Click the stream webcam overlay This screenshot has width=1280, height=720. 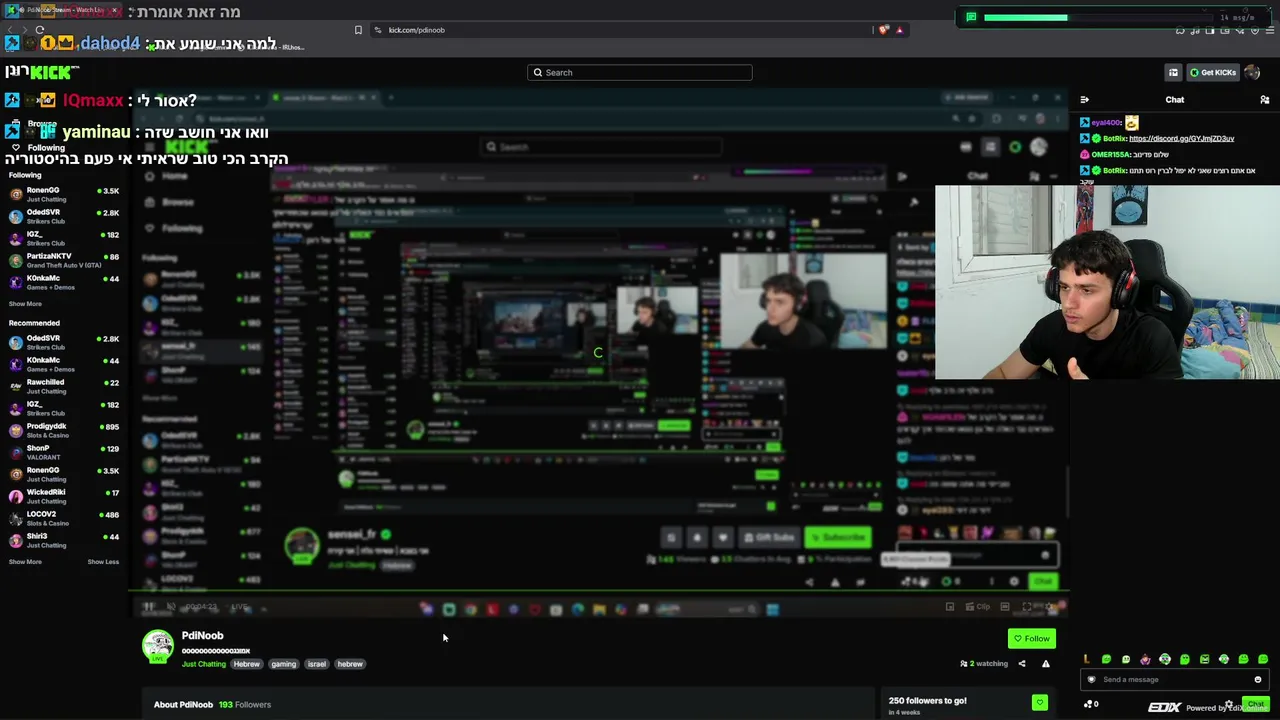(1107, 282)
